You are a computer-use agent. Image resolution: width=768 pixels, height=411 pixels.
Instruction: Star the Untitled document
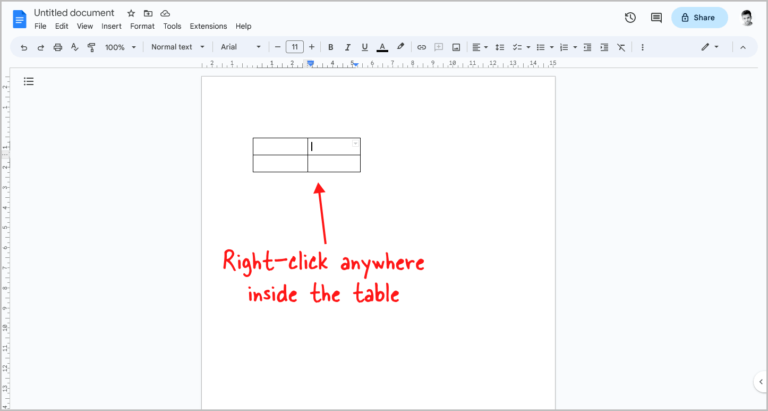[x=131, y=13]
